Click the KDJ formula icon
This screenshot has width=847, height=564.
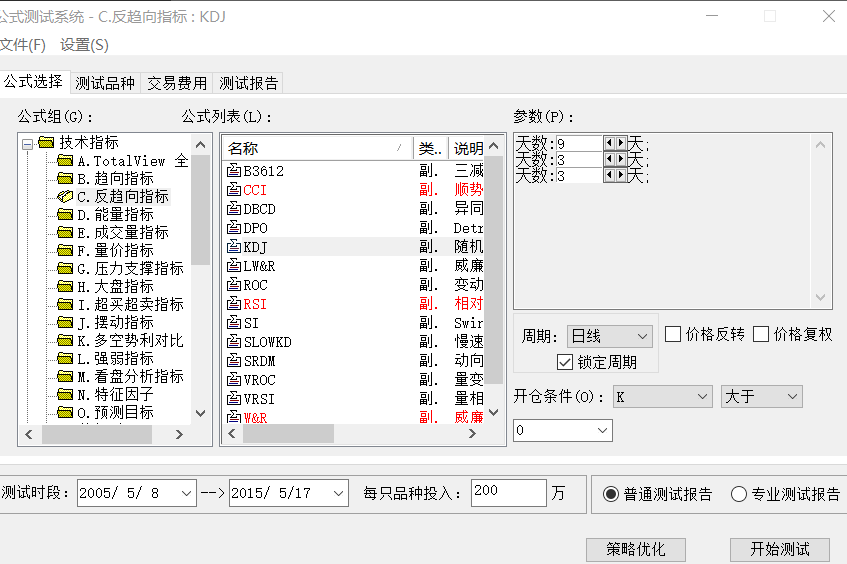tap(234, 246)
